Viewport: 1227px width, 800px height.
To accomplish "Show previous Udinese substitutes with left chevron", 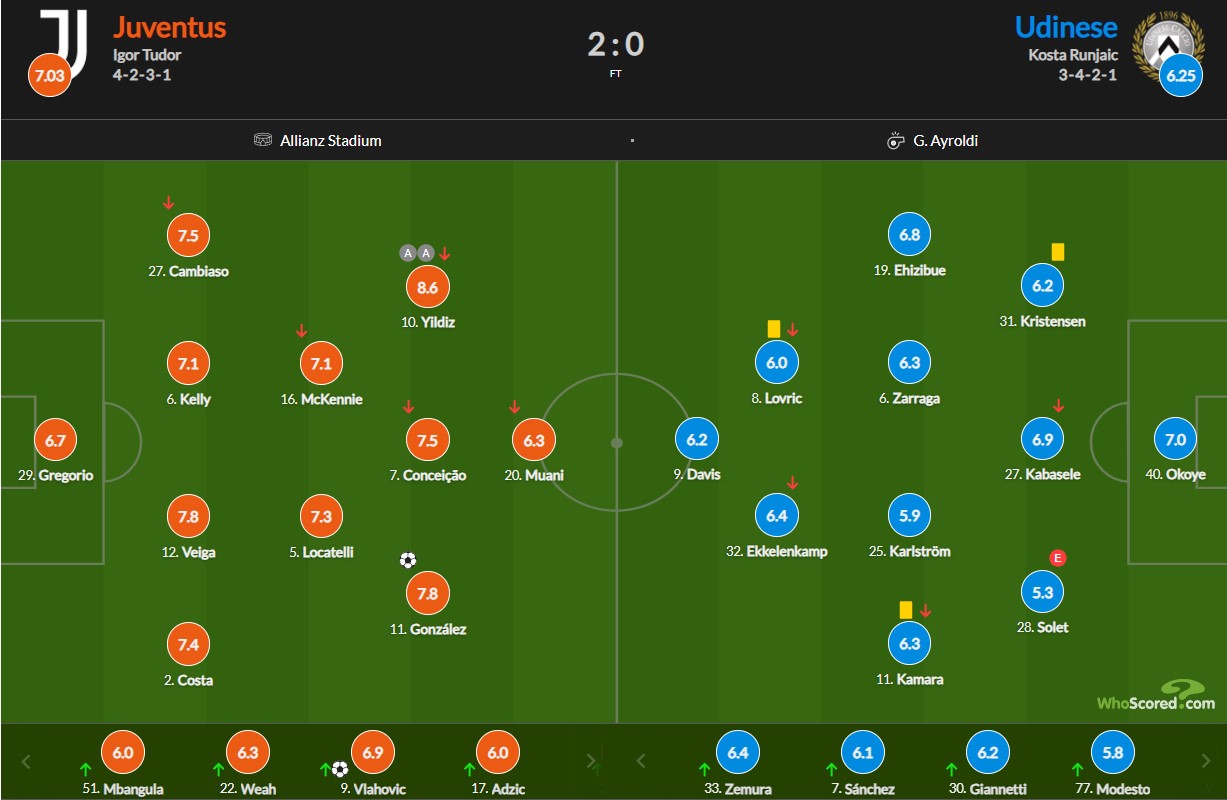I will point(641,760).
